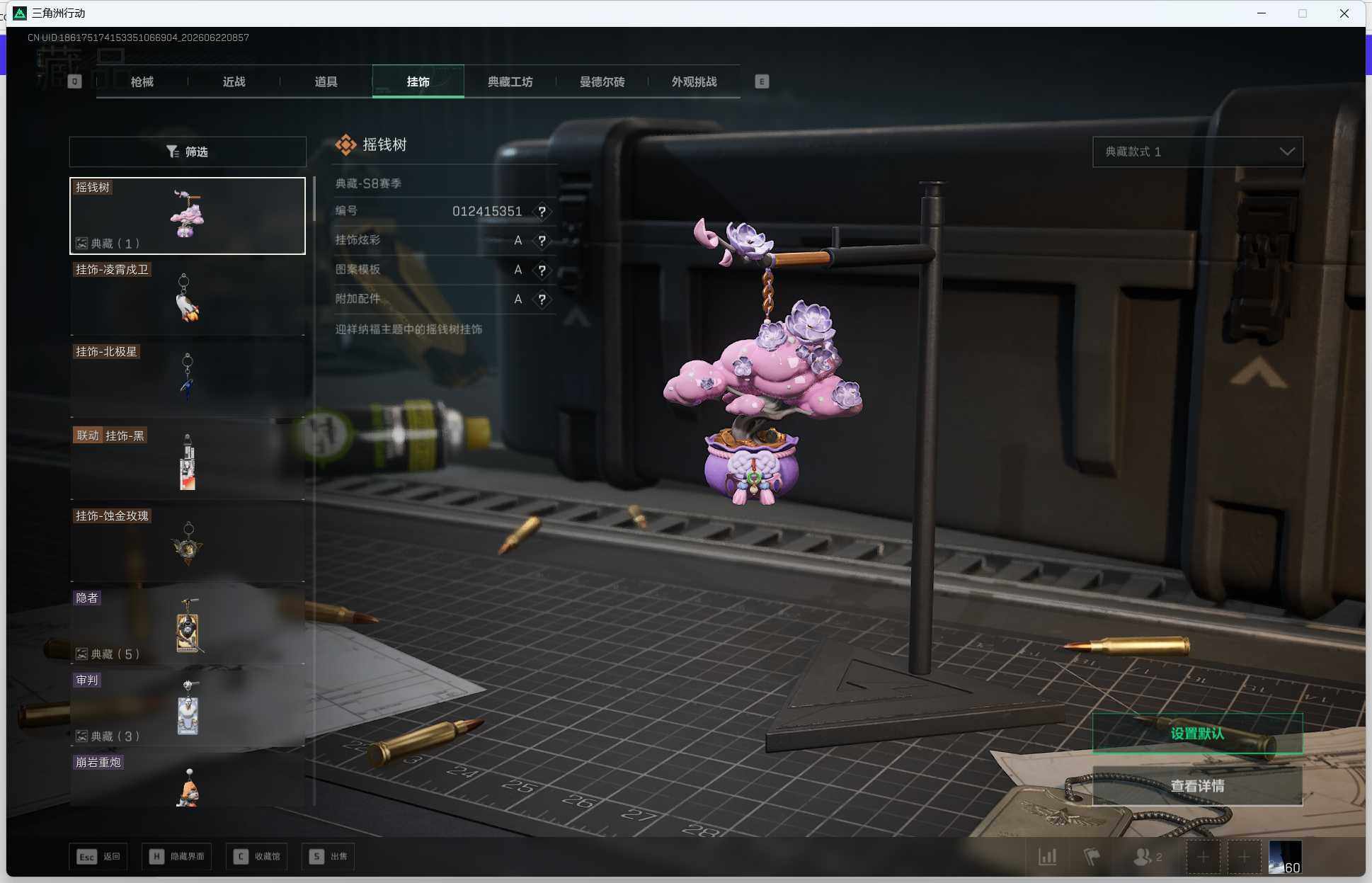Select the 摇钱树 charm in the list
Image resolution: width=1372 pixels, height=883 pixels.
coord(188,215)
